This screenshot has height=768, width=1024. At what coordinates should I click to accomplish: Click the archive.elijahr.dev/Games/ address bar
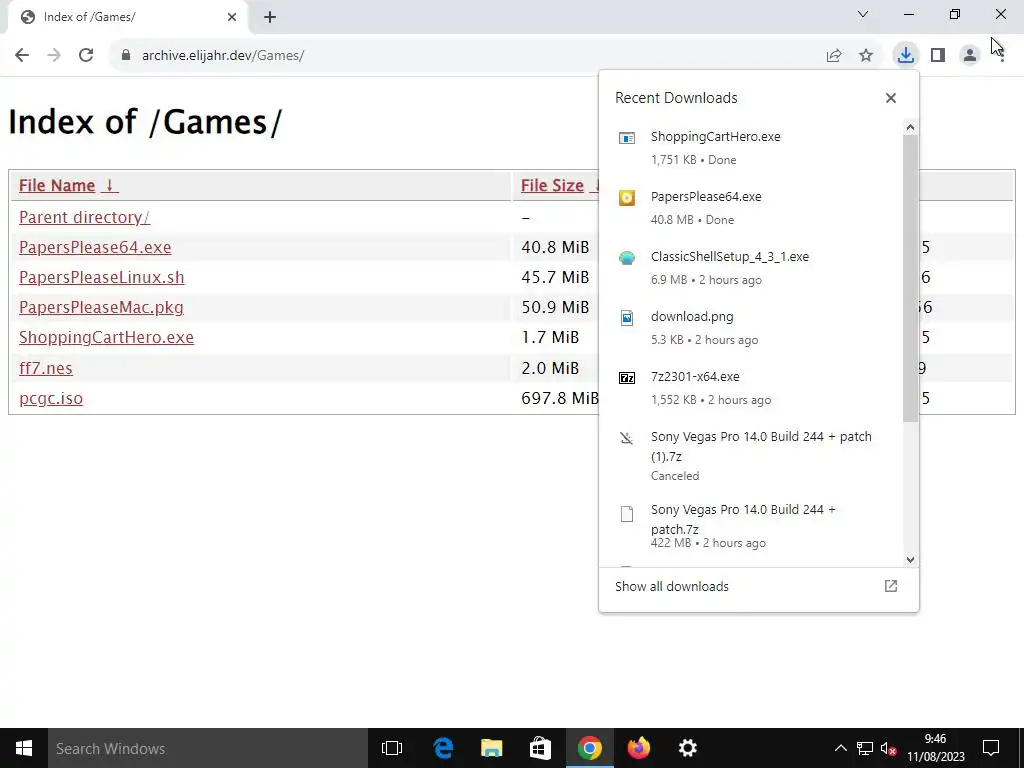(x=223, y=56)
